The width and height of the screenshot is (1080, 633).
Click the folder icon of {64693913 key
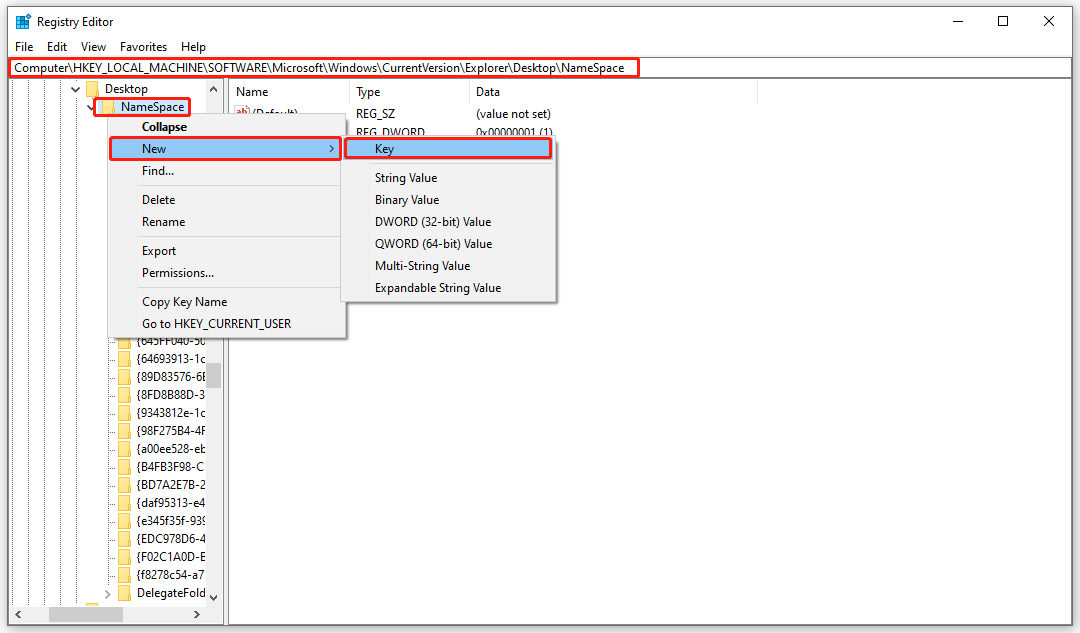[x=124, y=359]
